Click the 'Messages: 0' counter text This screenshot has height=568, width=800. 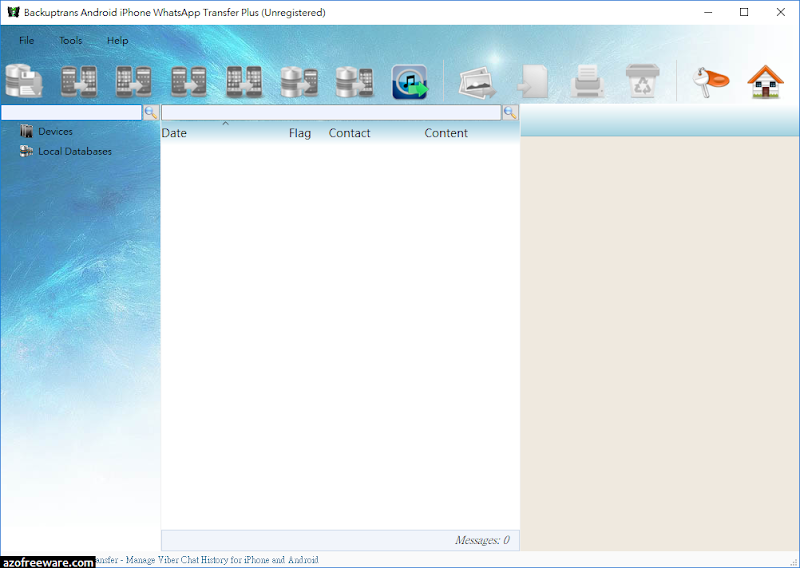coord(482,540)
